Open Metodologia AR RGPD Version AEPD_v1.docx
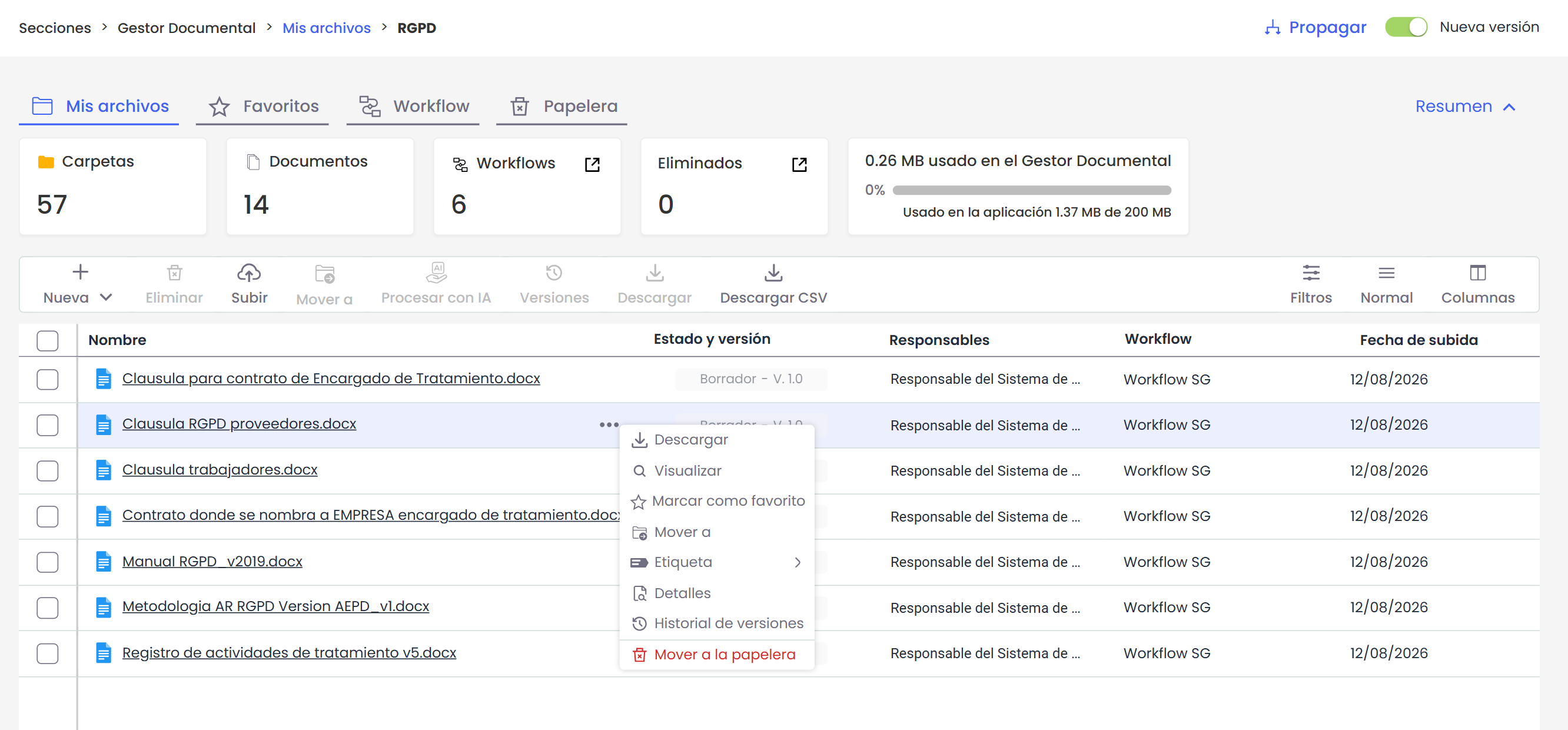Screen dimensions: 1568x730 tap(275, 606)
